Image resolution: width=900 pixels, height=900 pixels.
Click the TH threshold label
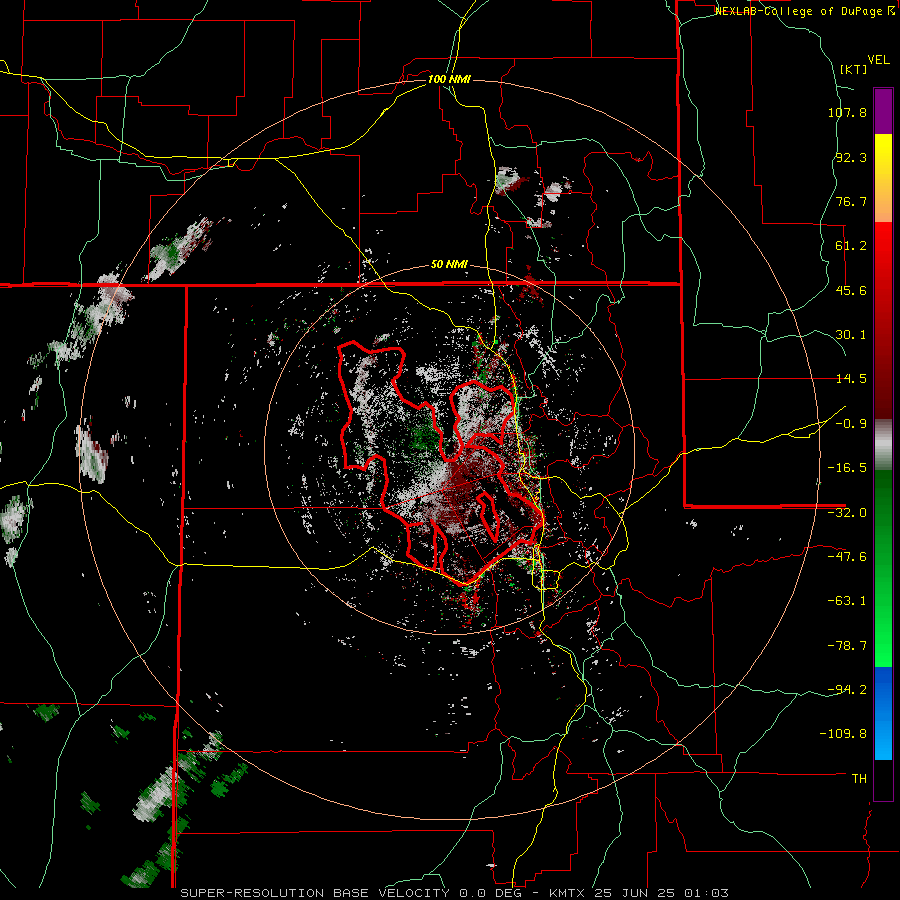click(x=859, y=779)
